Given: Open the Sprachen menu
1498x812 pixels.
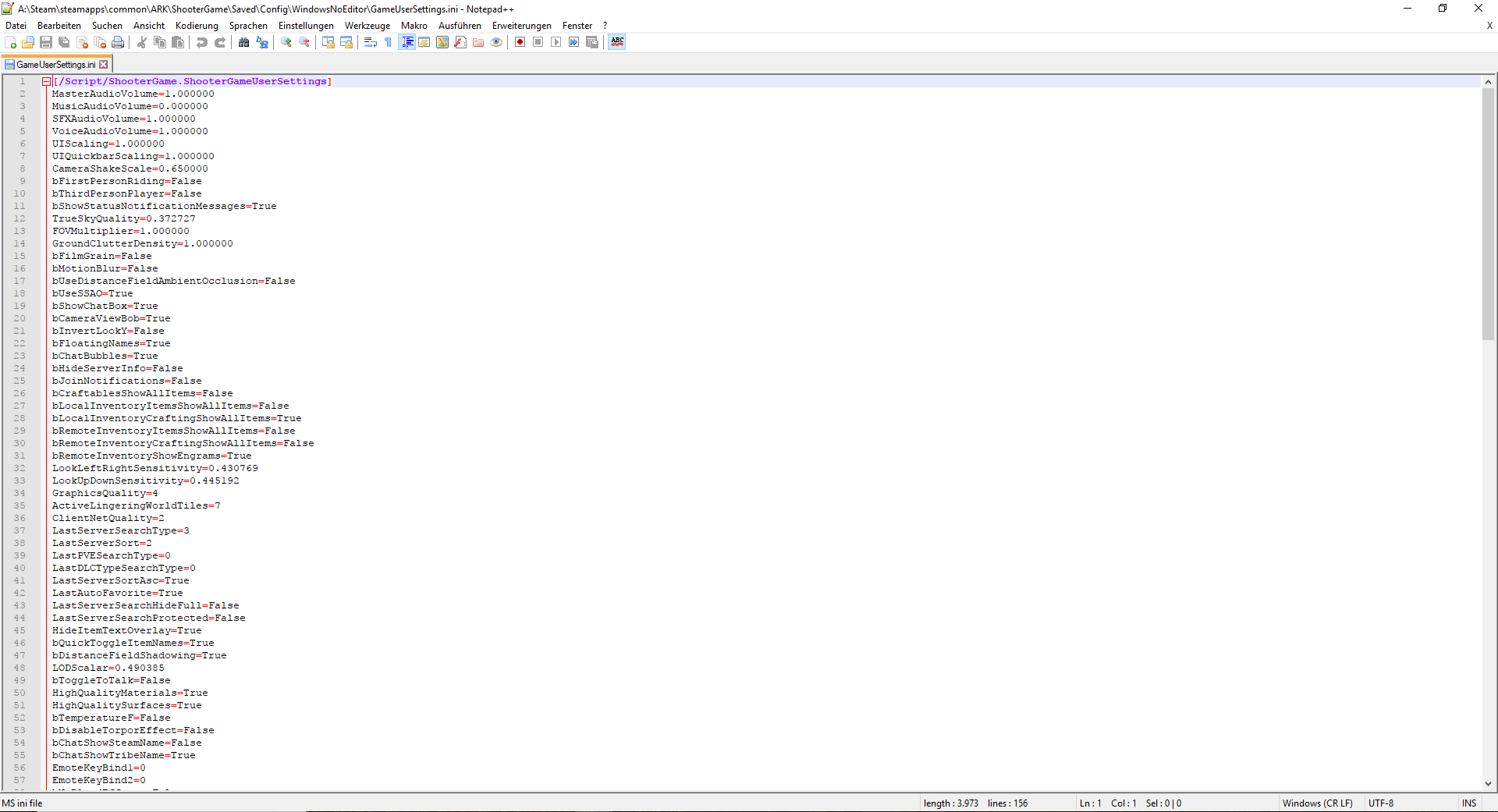Looking at the screenshot, I should [x=248, y=26].
